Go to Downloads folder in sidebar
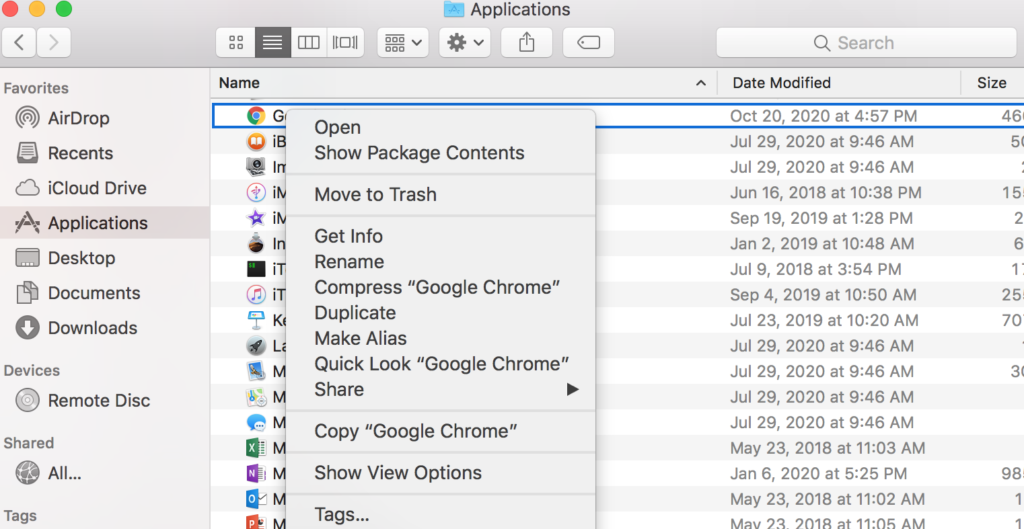This screenshot has height=529, width=1024. coord(92,328)
